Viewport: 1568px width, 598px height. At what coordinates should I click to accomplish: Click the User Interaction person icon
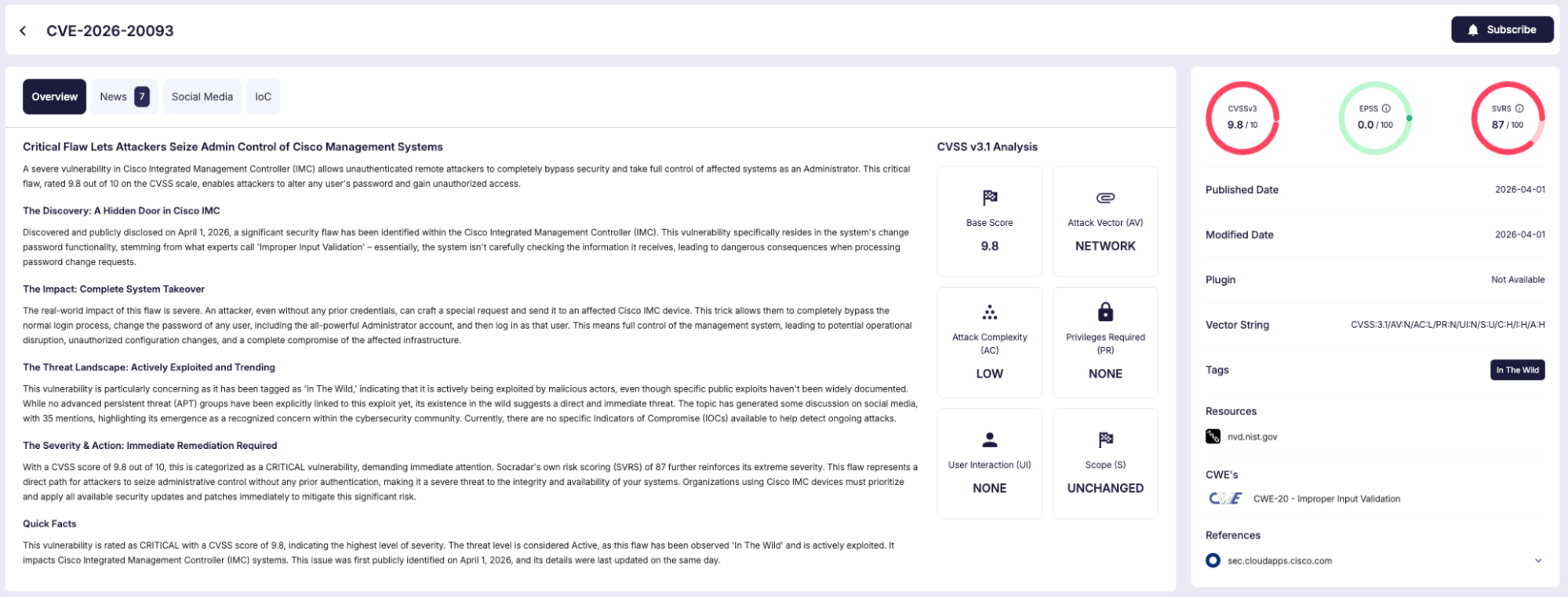tap(989, 439)
